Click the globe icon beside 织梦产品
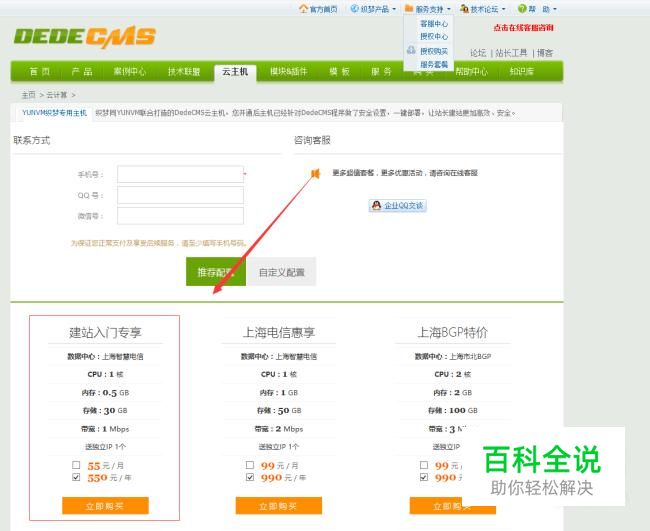Viewport: 650px width, 531px height. [x=354, y=8]
